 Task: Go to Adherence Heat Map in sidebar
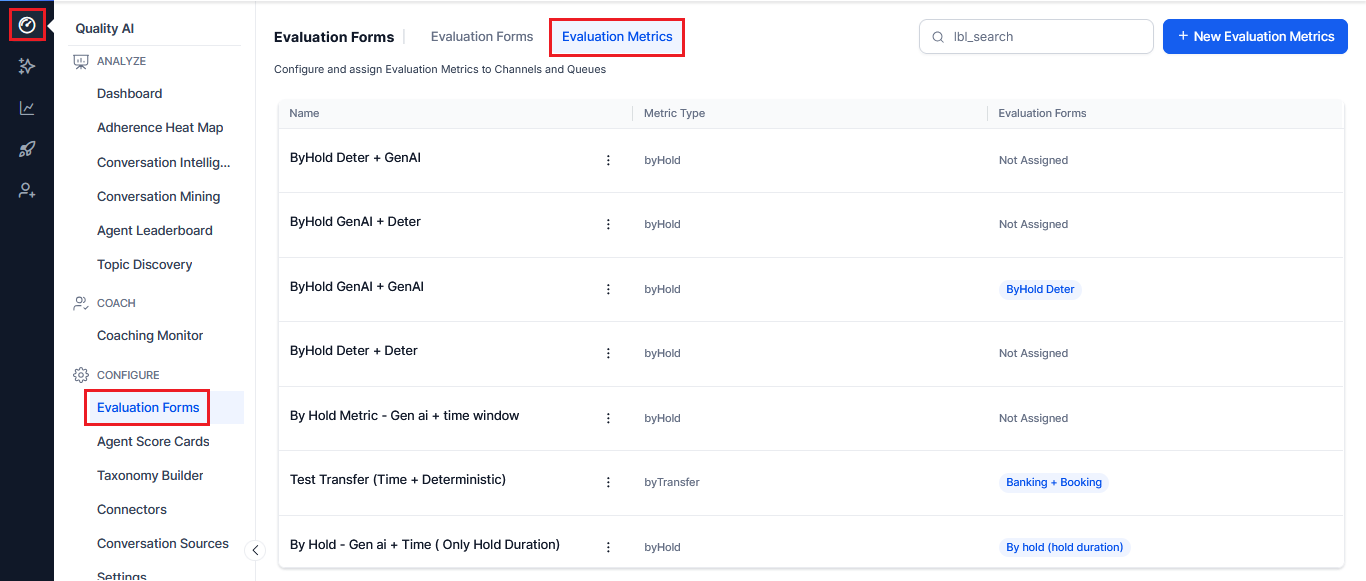point(160,128)
